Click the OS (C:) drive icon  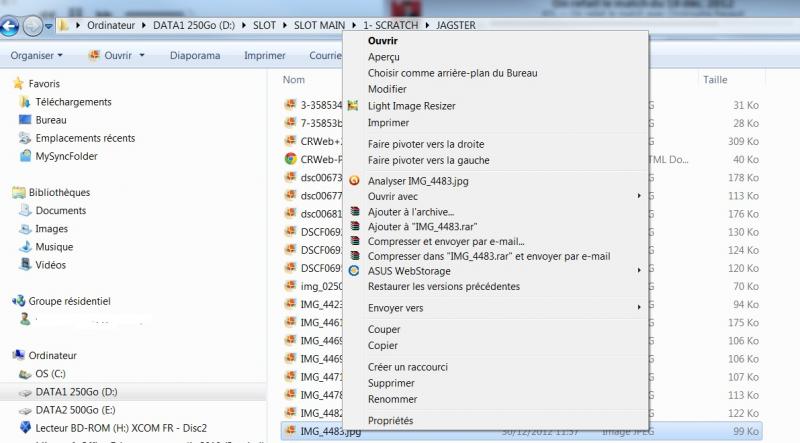24,374
